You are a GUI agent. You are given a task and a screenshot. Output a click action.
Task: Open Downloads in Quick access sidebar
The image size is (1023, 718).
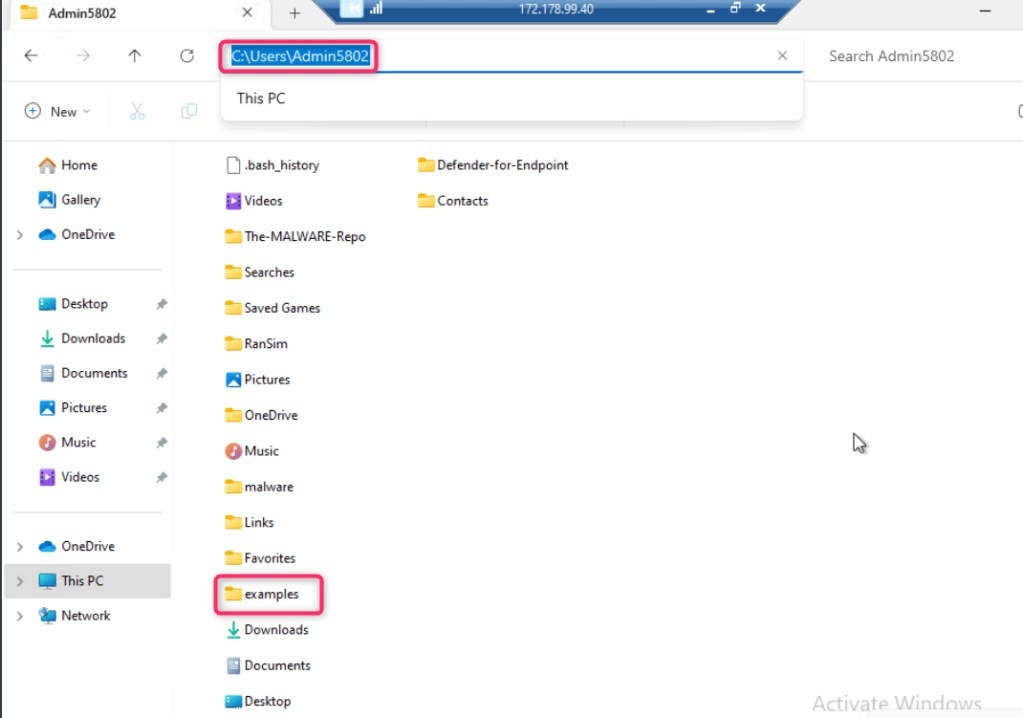pyautogui.click(x=92, y=339)
